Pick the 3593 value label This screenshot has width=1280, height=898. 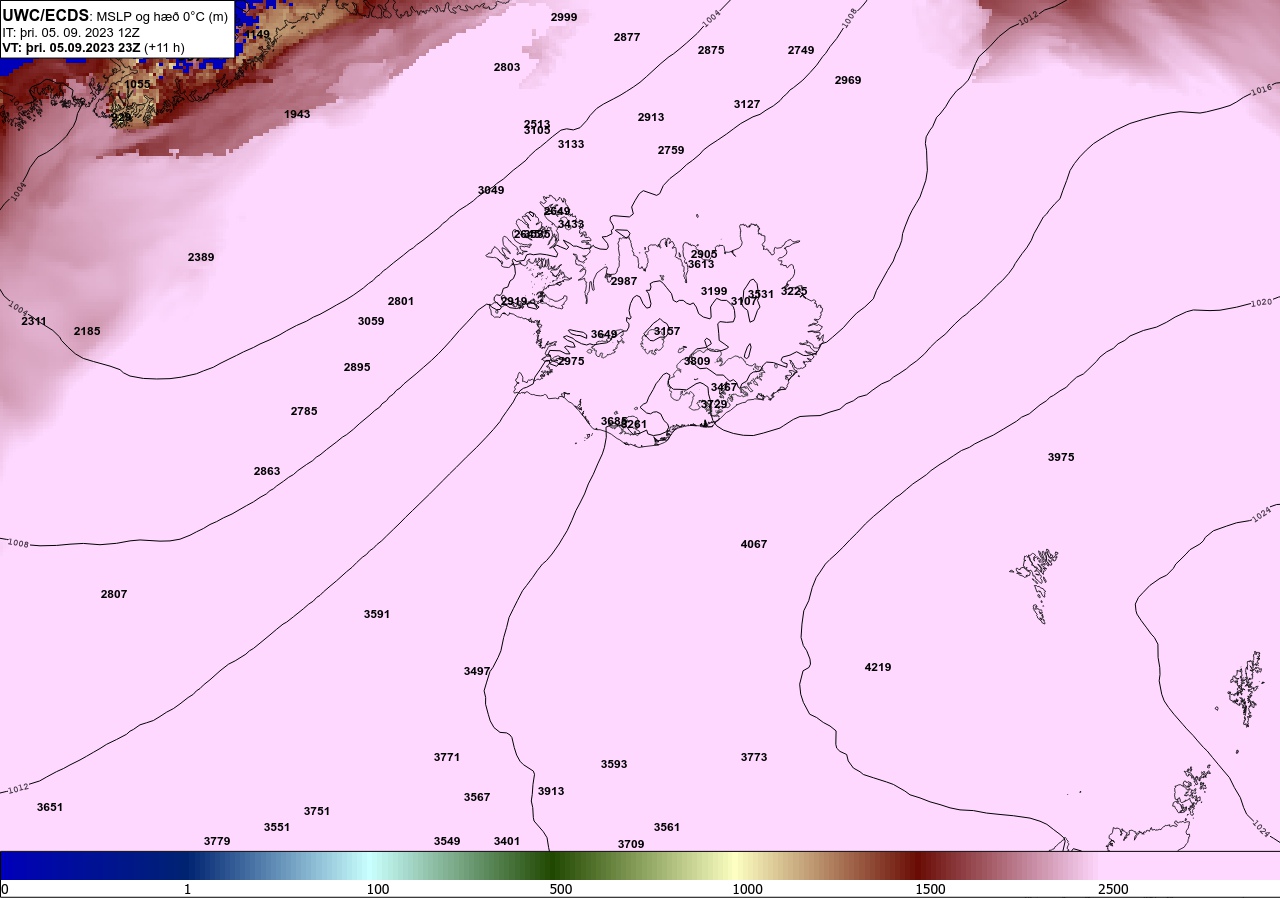click(614, 764)
